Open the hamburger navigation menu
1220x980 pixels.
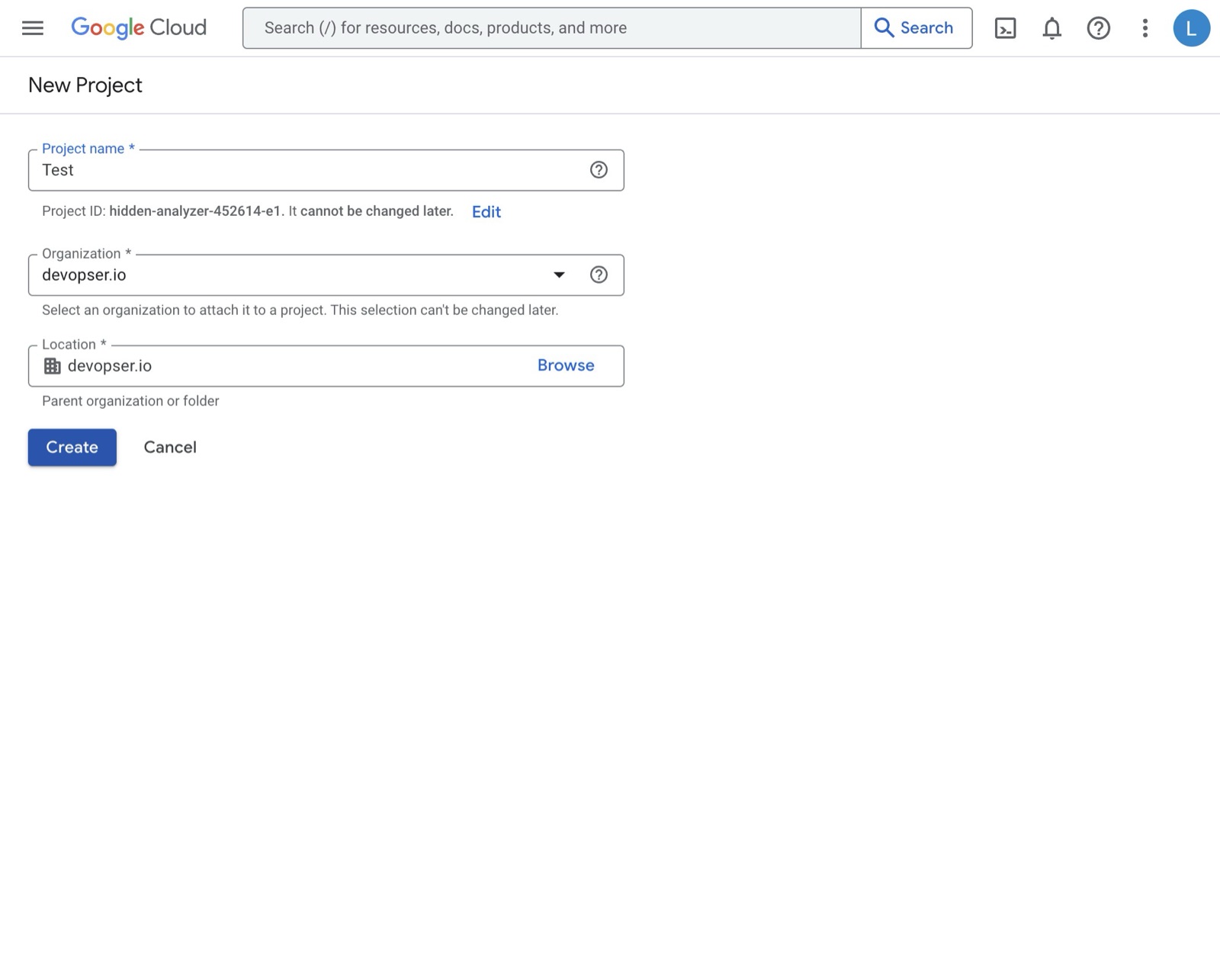coord(33,28)
